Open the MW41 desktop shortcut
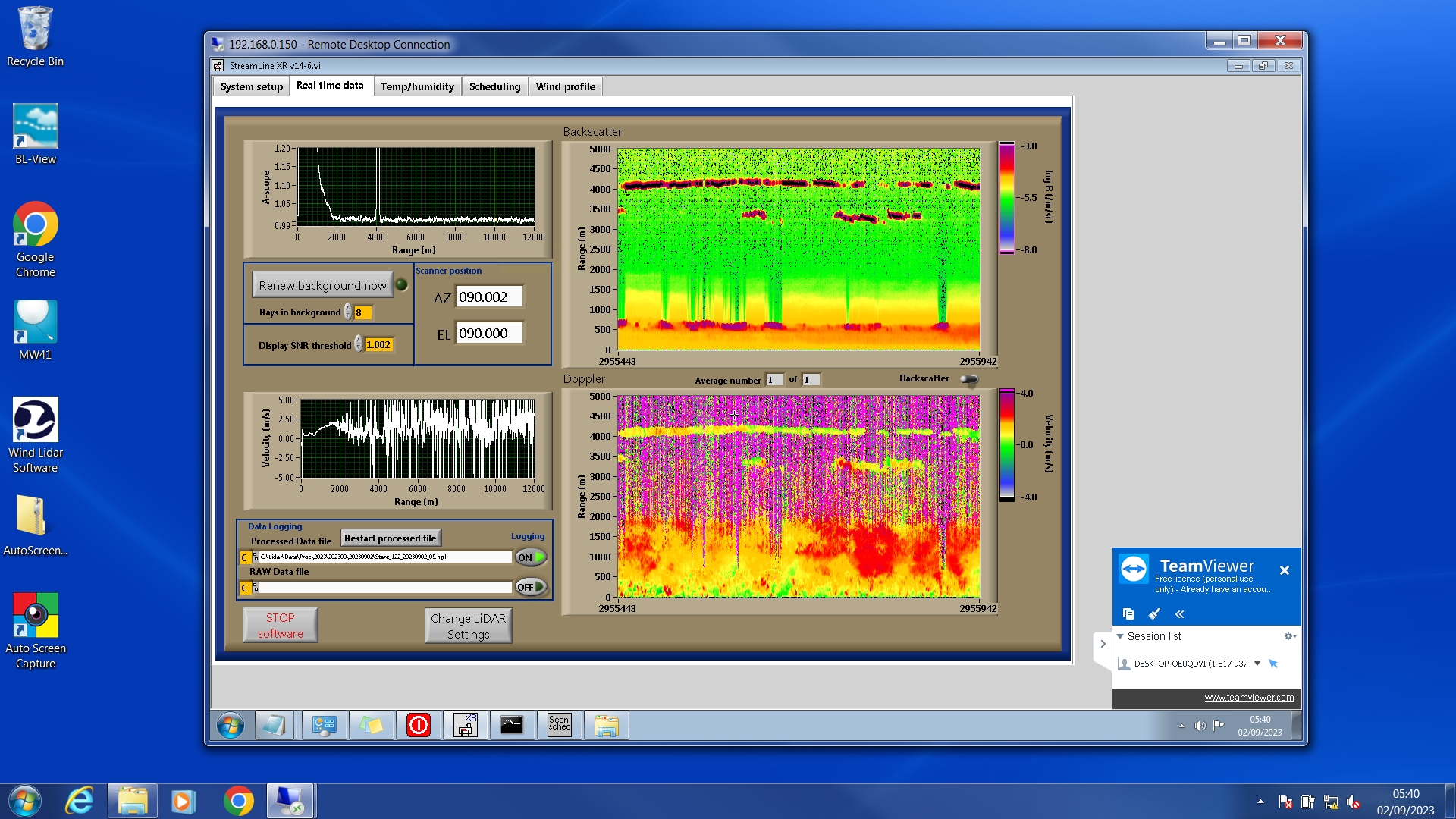The width and height of the screenshot is (1456, 819). tap(35, 322)
